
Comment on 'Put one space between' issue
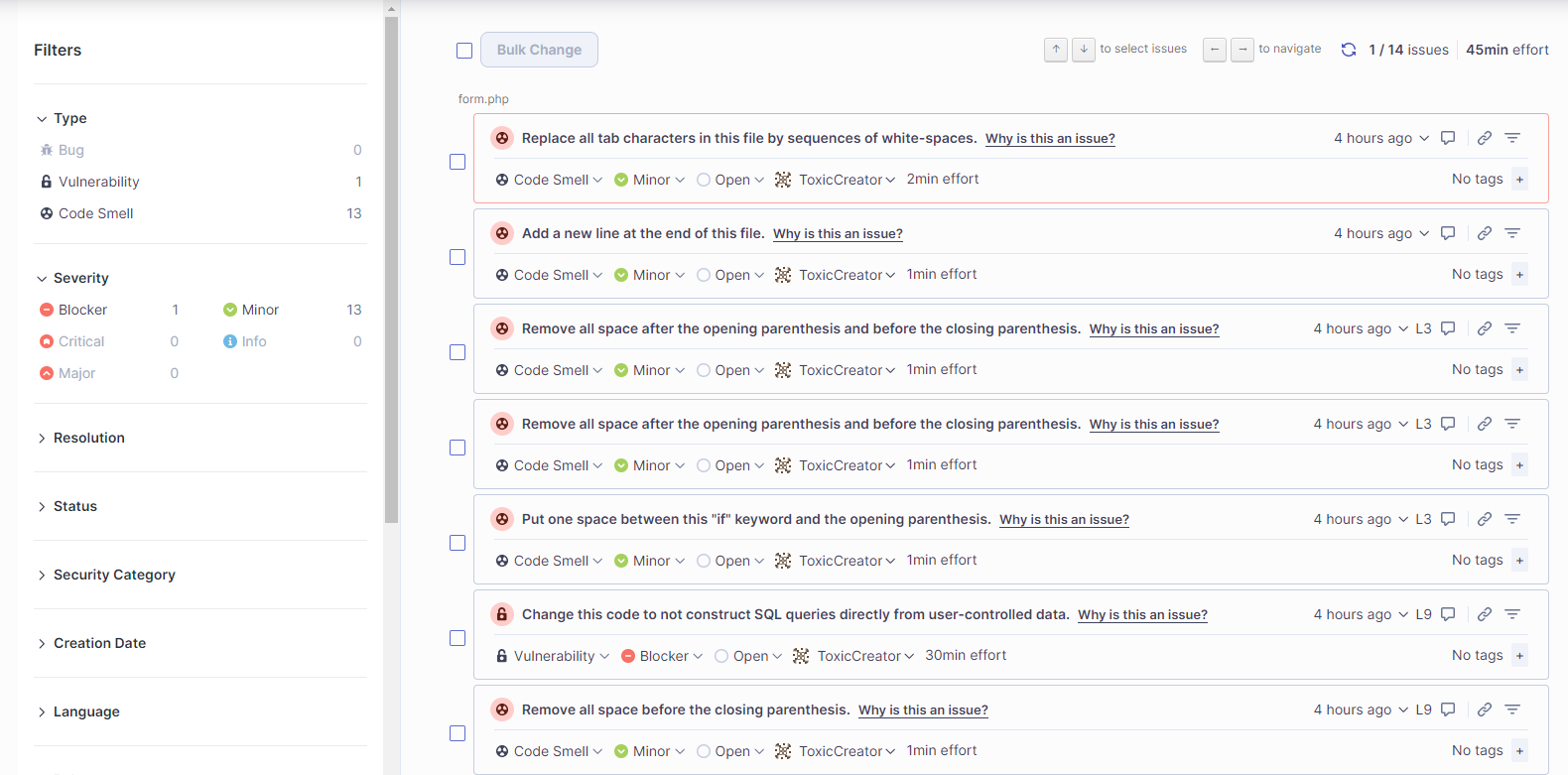click(x=1448, y=519)
